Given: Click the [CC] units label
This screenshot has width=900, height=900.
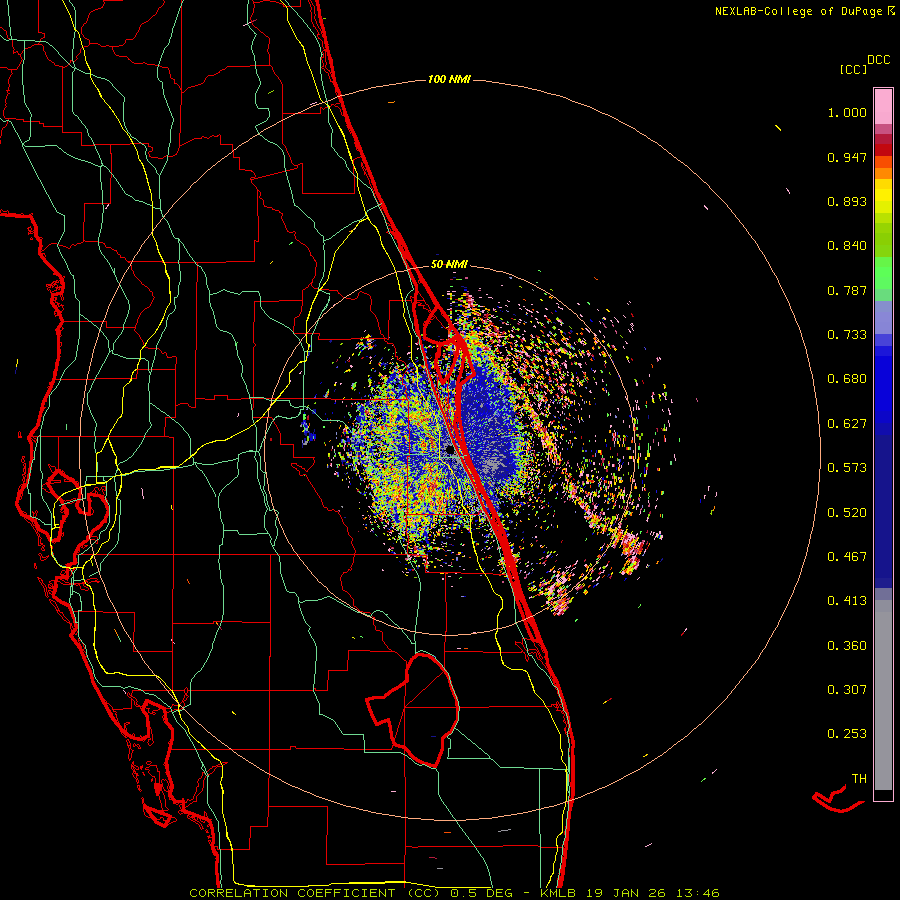Looking at the screenshot, I should pyautogui.click(x=854, y=69).
